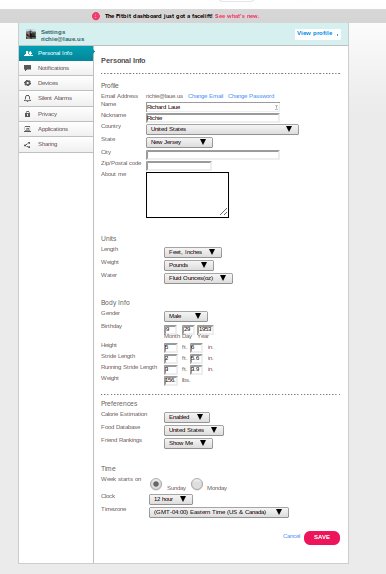
Task: Open the Friend Rankings dropdown
Action: (188, 443)
